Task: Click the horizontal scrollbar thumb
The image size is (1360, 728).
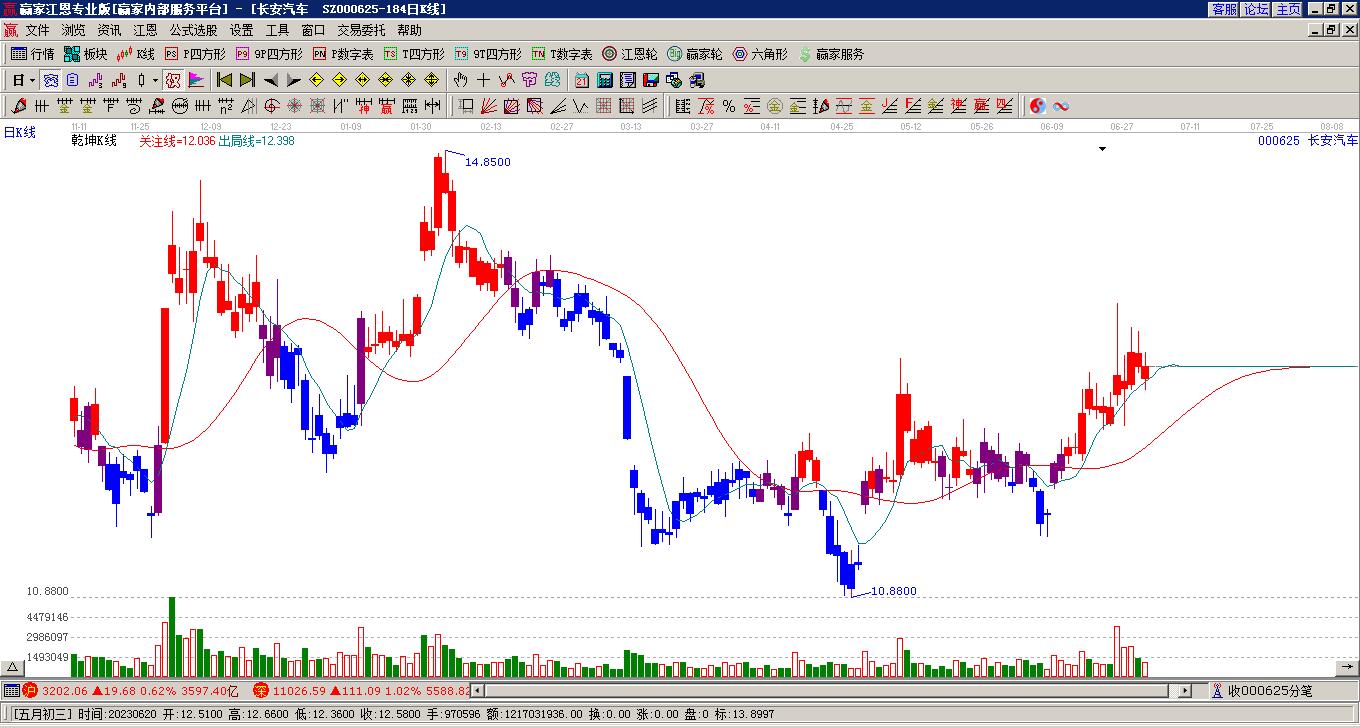Action: point(827,690)
